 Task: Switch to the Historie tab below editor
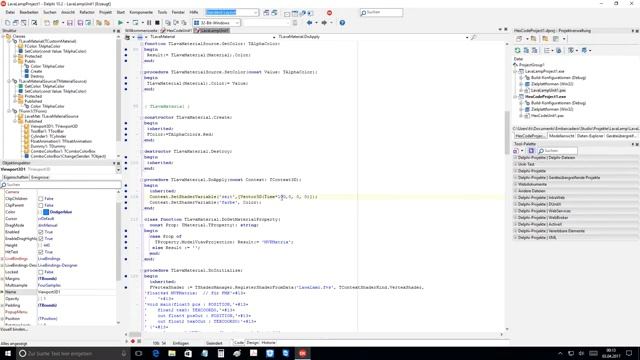[x=268, y=343]
